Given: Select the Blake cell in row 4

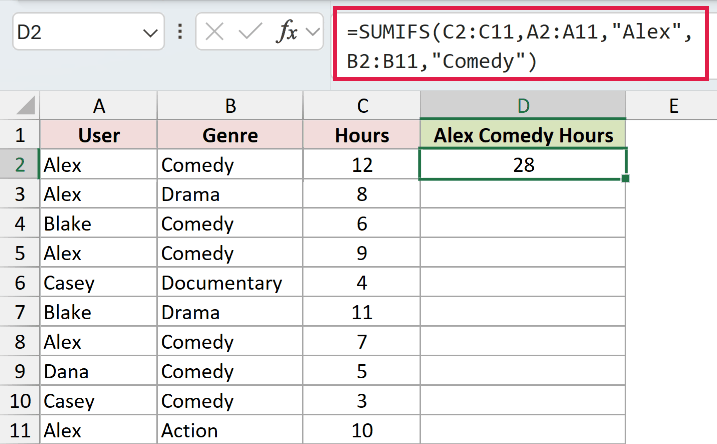Looking at the screenshot, I should pyautogui.click(x=99, y=224).
